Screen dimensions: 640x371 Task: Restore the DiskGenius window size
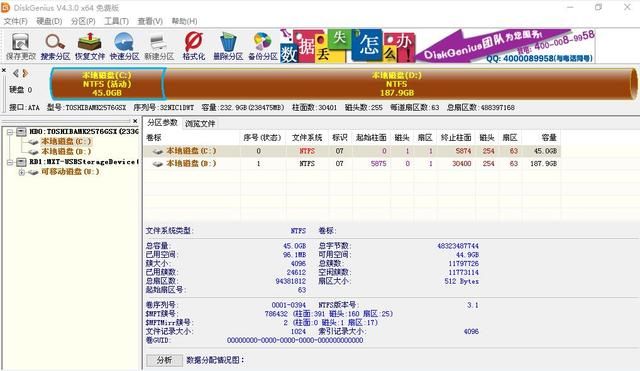598,7
